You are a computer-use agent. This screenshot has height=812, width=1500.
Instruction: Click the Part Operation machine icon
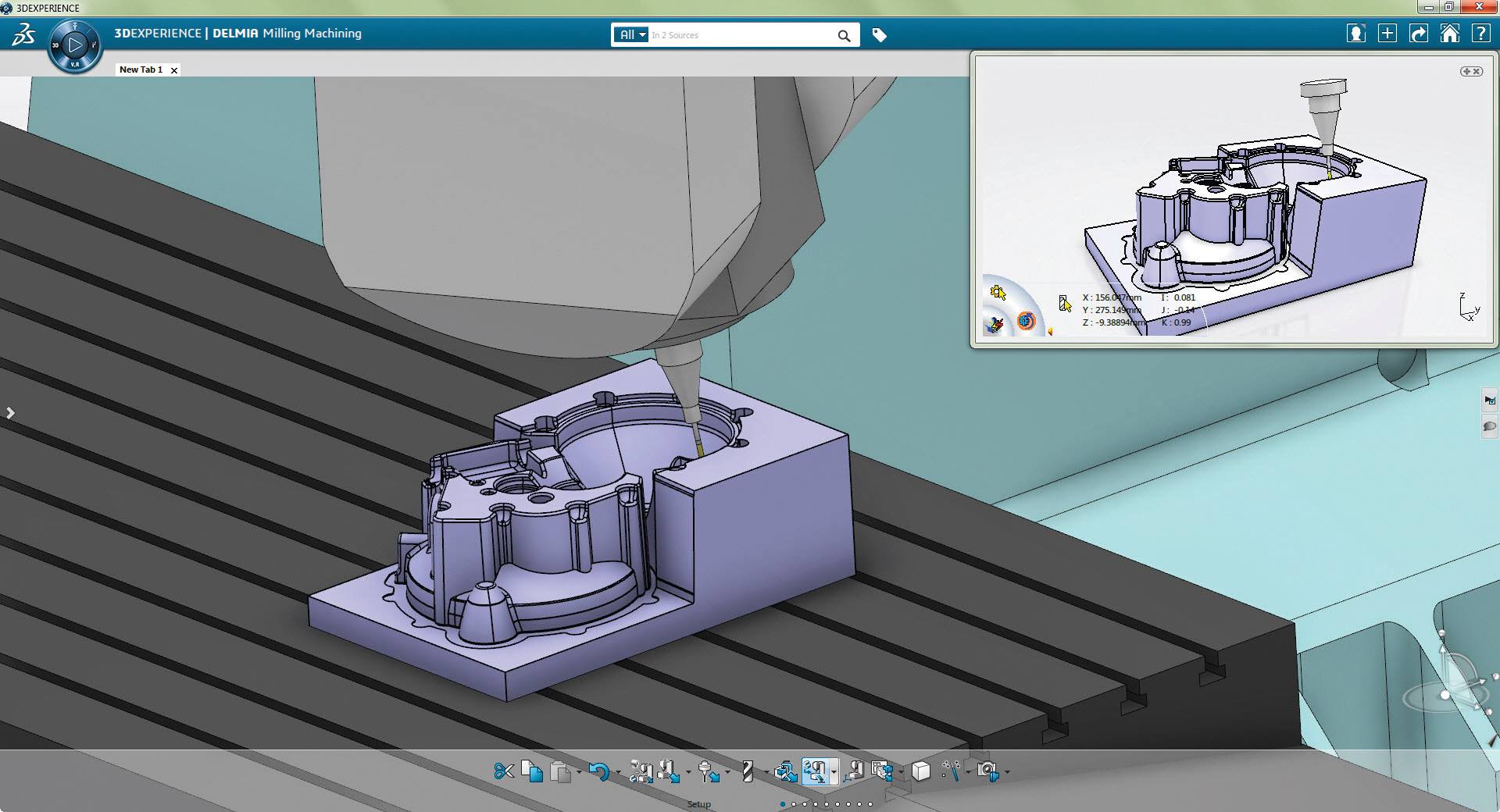coord(669,771)
